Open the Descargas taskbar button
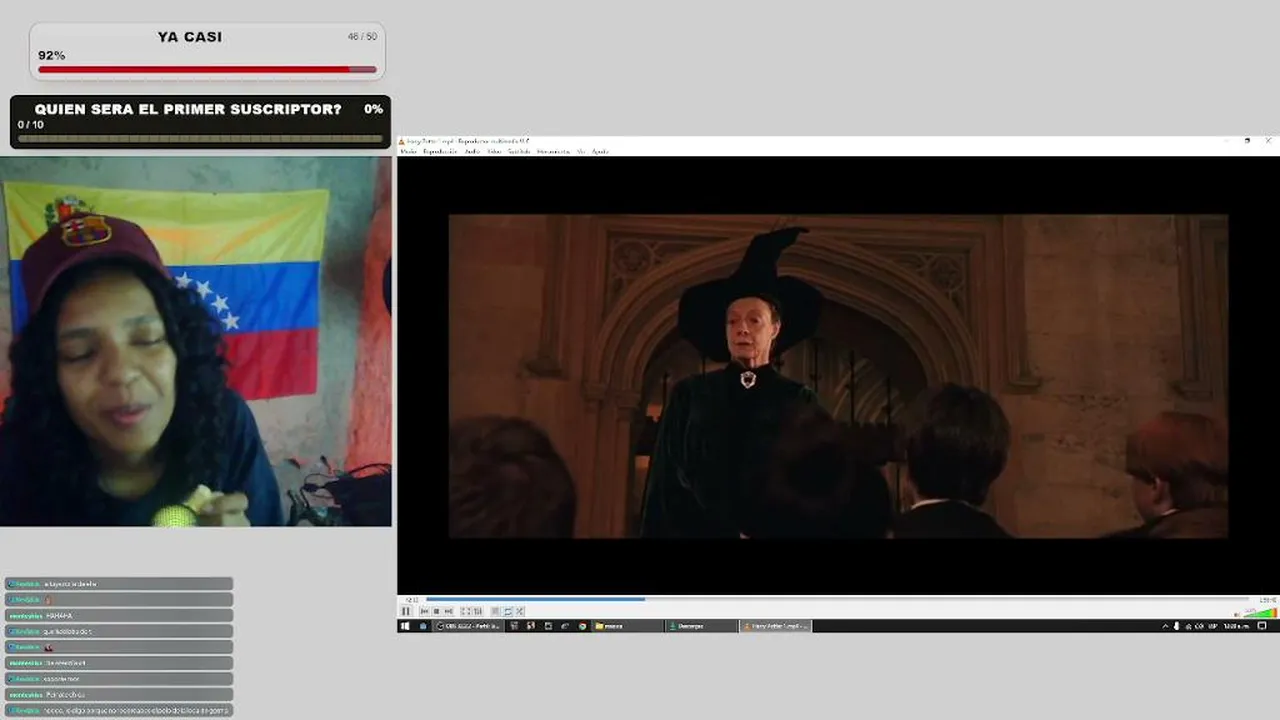This screenshot has width=1280, height=720. (702, 626)
